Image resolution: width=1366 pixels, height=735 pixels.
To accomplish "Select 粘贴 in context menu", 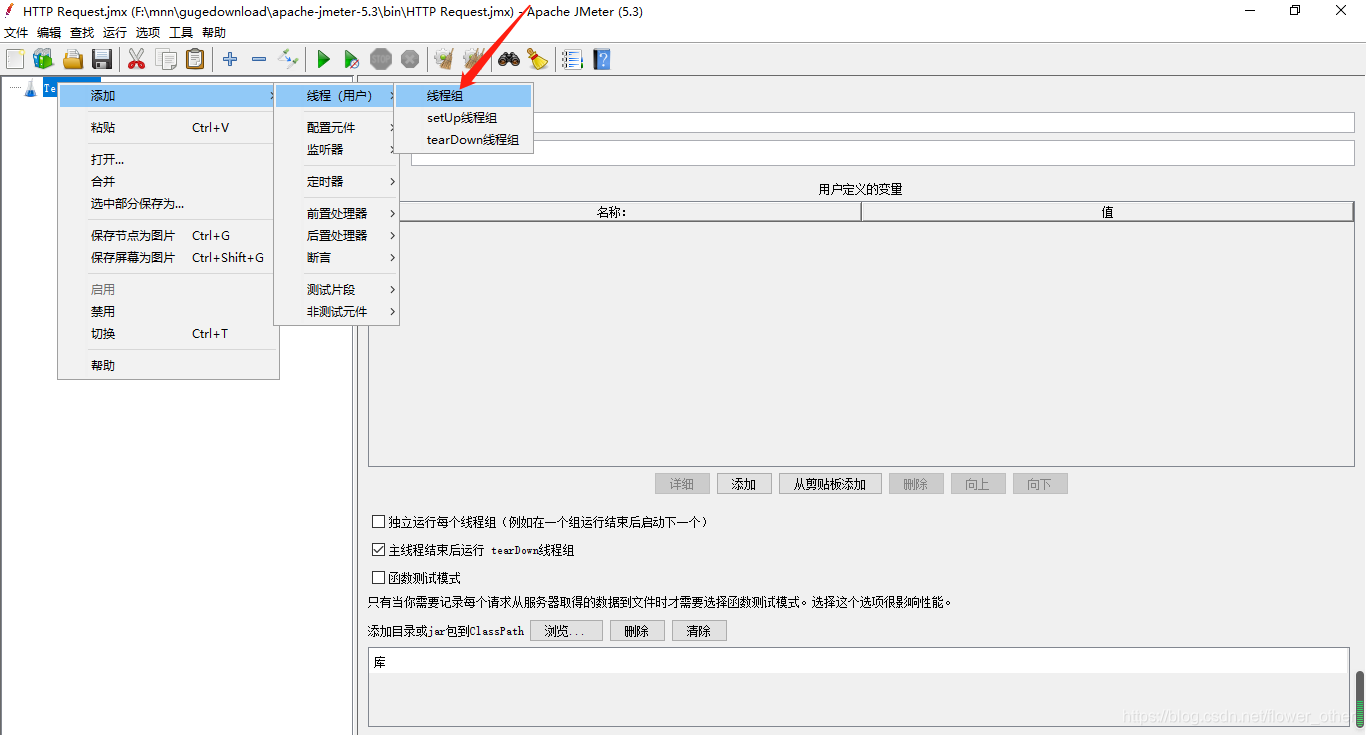I will click(x=168, y=128).
